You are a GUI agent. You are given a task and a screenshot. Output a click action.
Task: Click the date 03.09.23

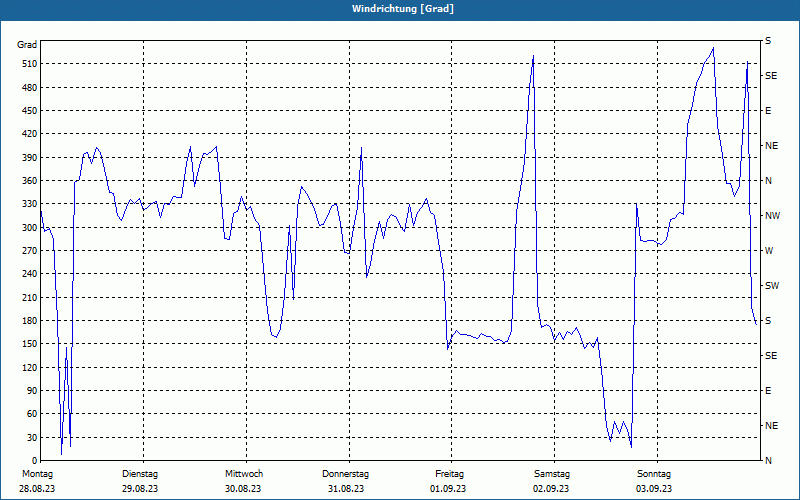tap(654, 489)
